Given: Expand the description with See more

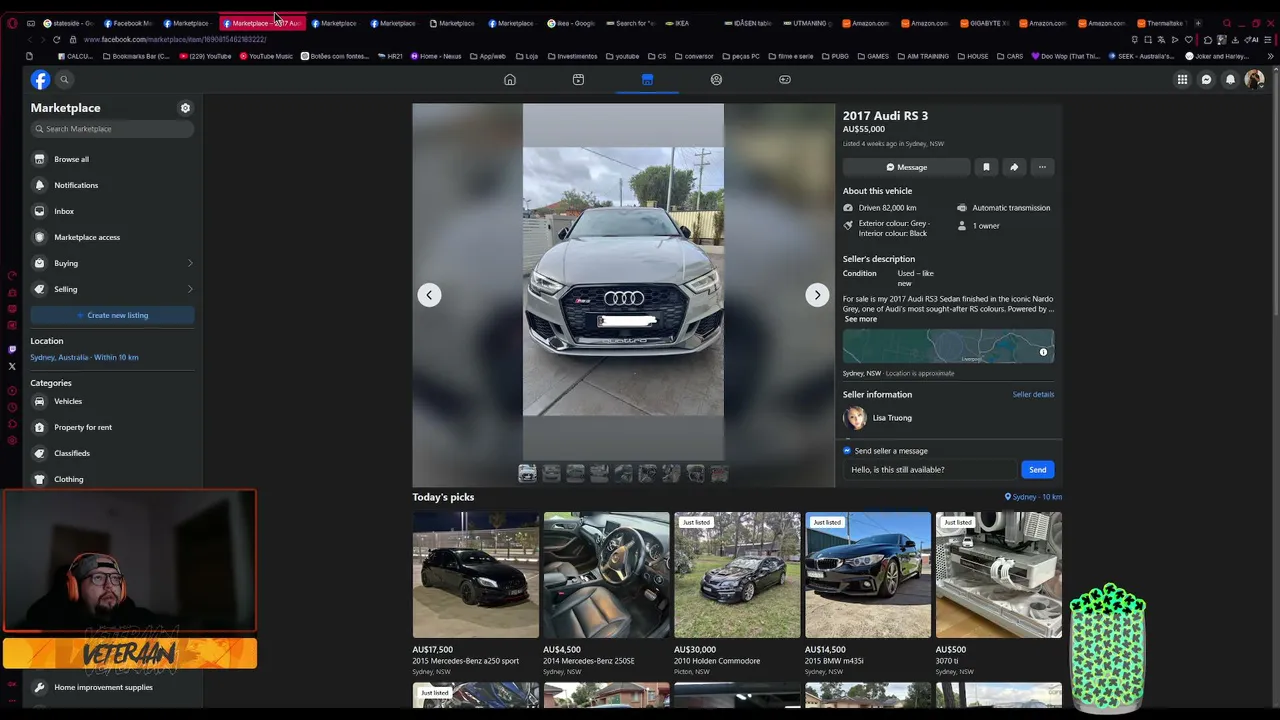Looking at the screenshot, I should (861, 319).
